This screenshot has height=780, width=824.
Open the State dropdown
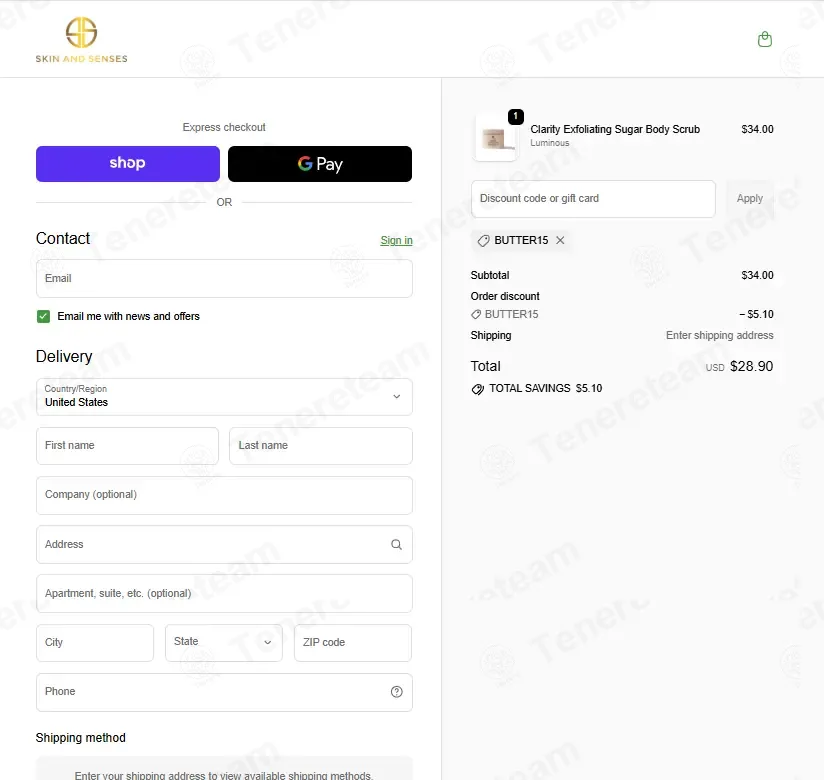[224, 642]
